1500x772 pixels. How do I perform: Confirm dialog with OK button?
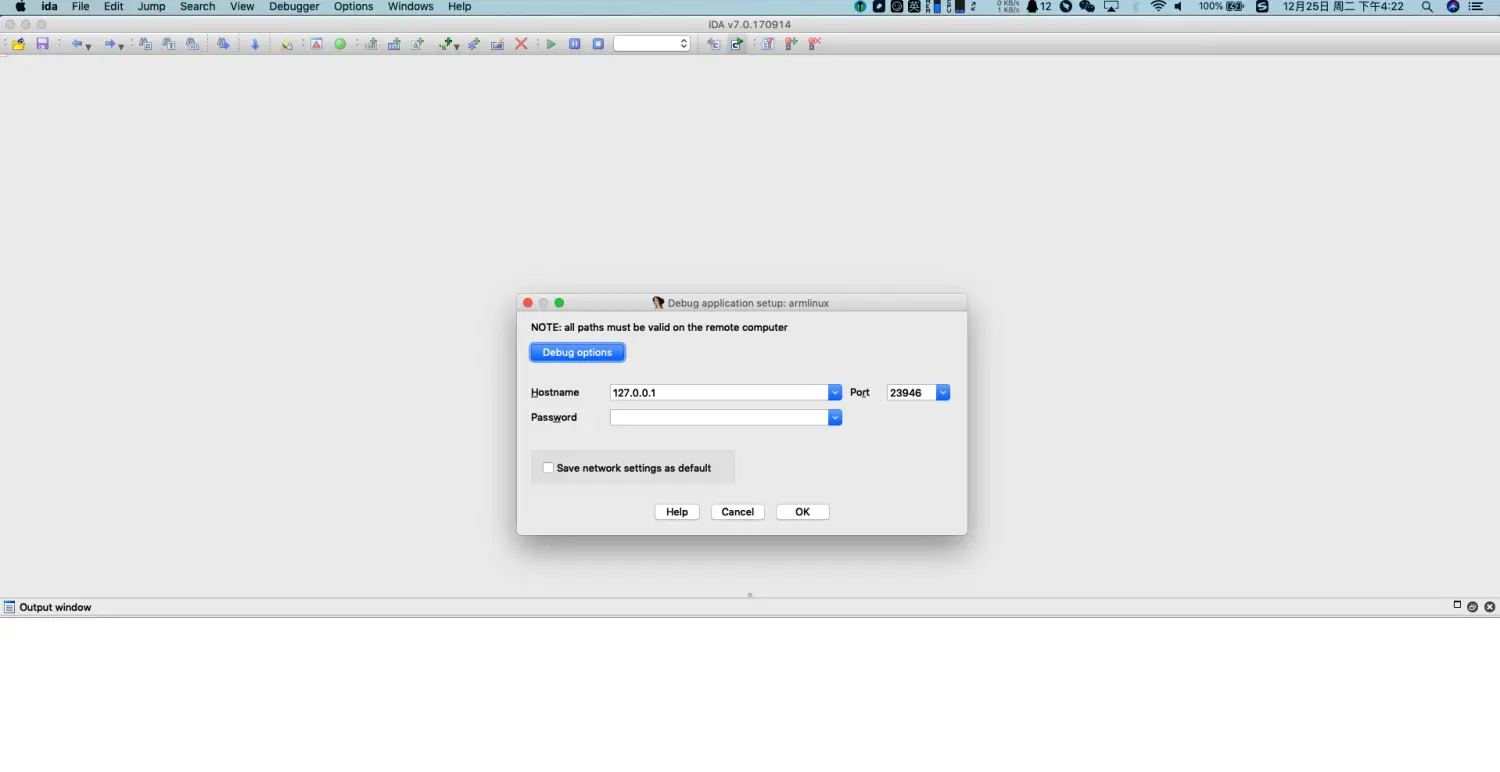coord(802,512)
